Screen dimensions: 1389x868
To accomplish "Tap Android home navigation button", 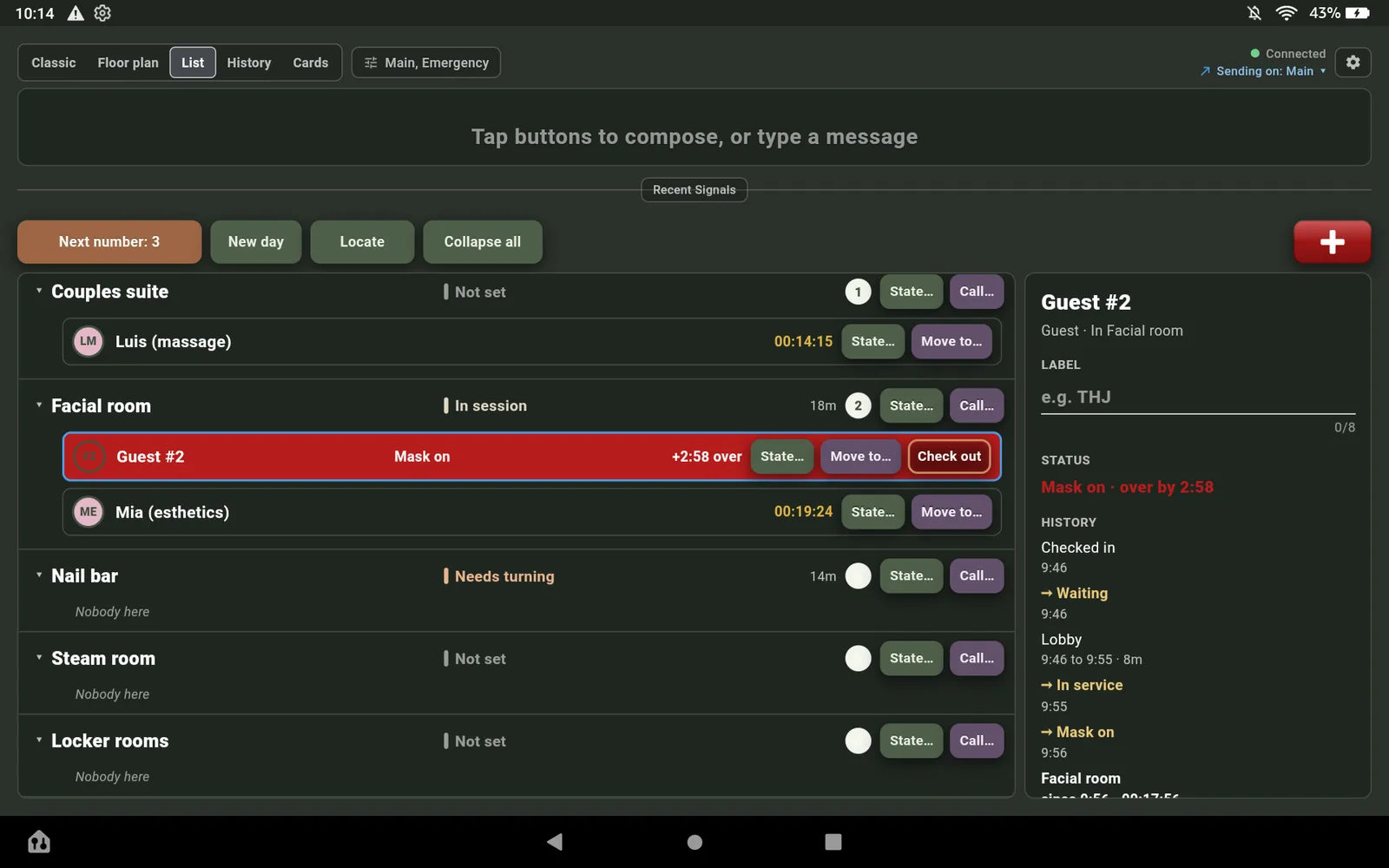I will point(694,841).
